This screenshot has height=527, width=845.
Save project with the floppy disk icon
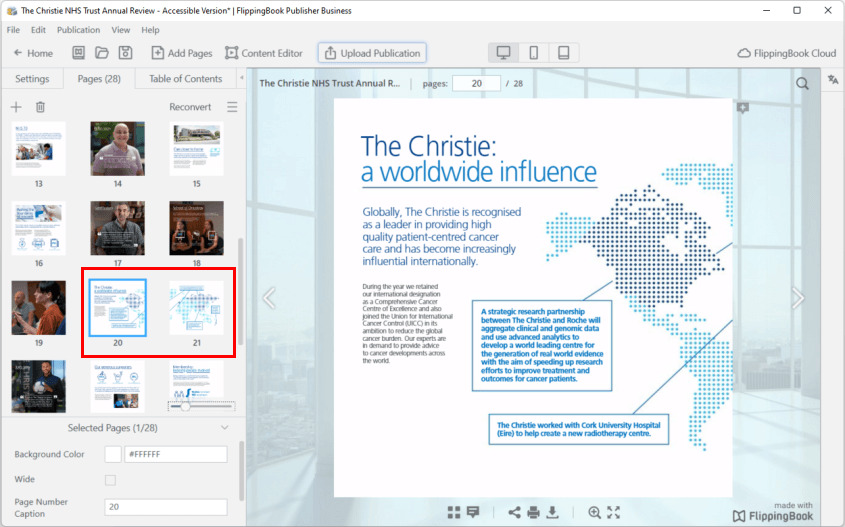click(x=126, y=53)
